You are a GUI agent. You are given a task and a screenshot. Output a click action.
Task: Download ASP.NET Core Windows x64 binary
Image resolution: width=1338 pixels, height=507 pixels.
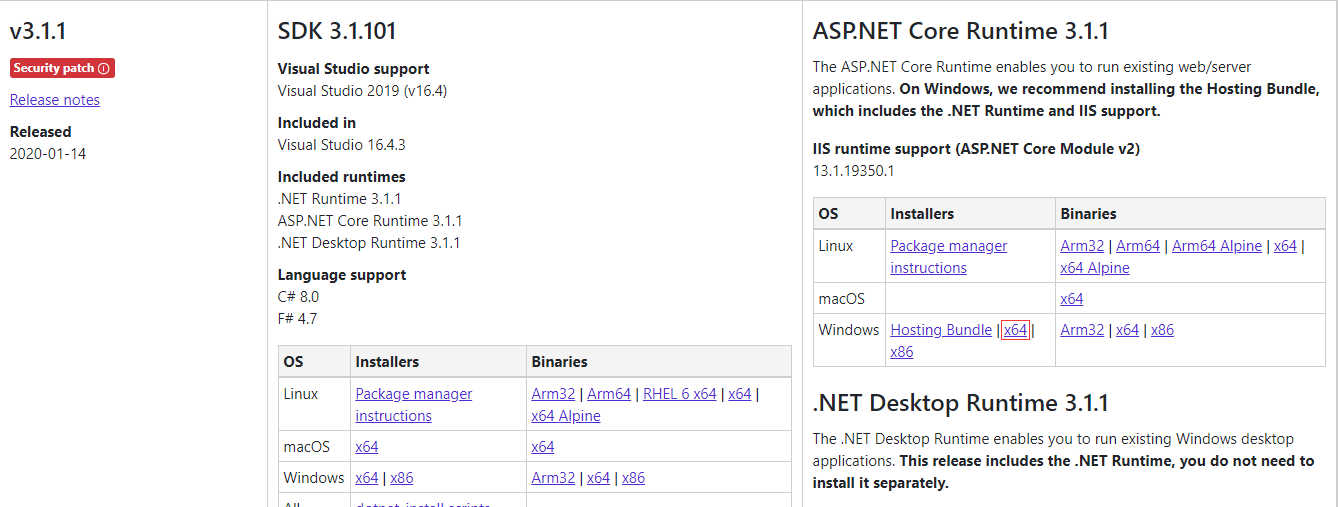1128,330
